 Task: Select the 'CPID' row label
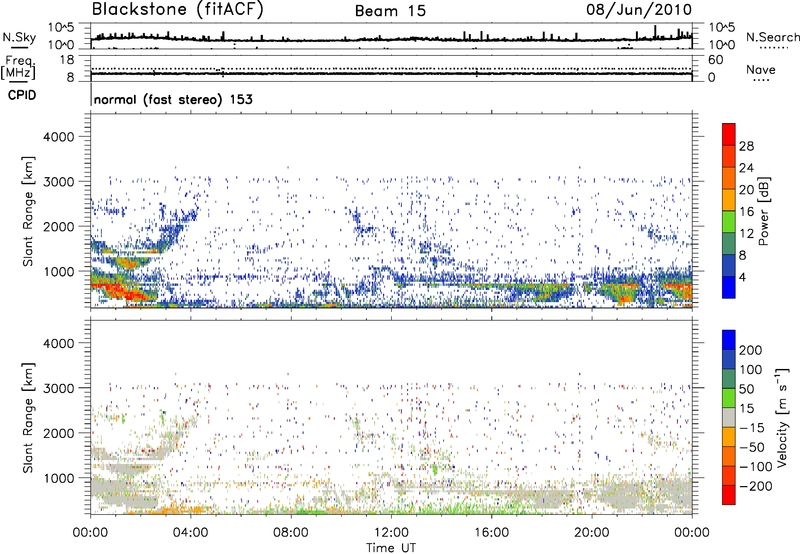[x=22, y=95]
